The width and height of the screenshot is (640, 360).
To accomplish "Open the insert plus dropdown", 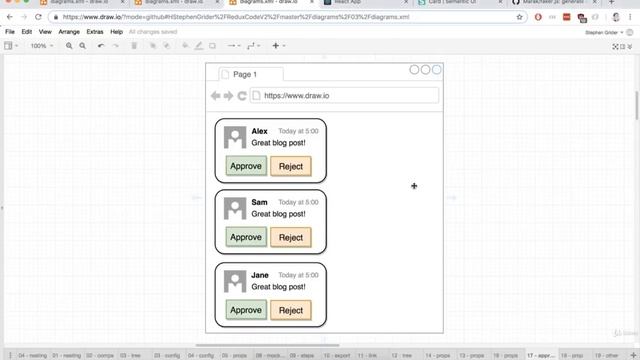I will pos(278,46).
